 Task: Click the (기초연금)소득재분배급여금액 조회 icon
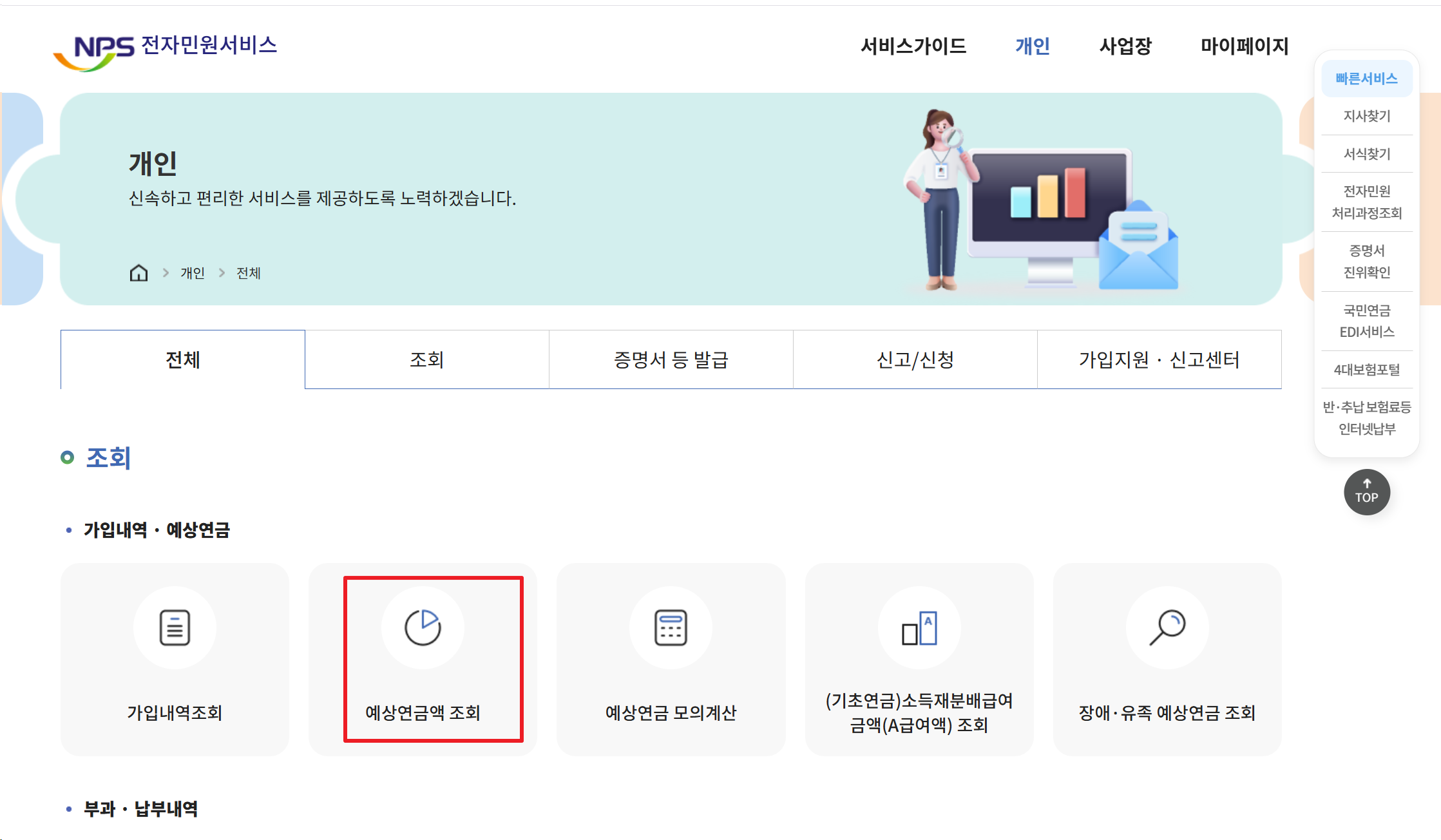click(919, 628)
